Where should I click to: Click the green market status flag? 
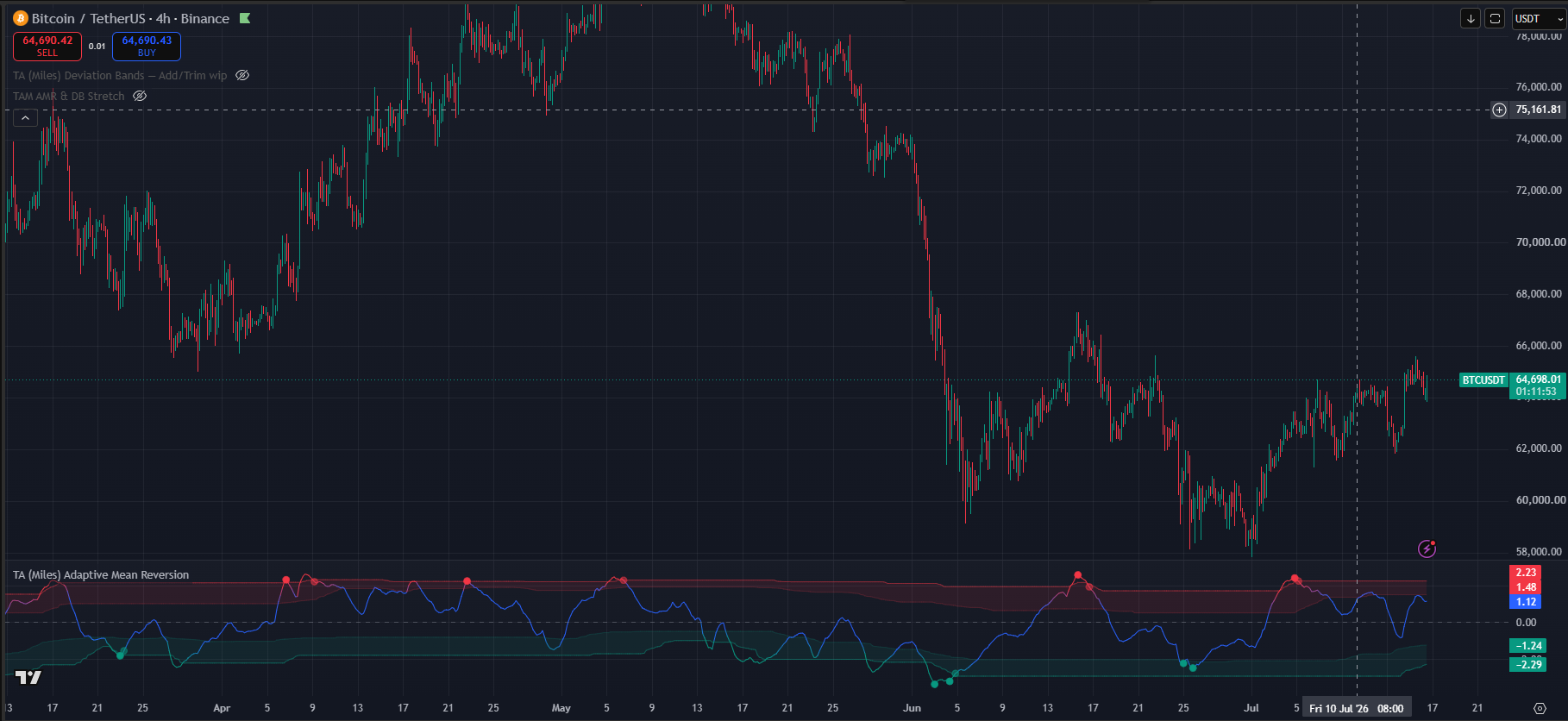pos(245,18)
